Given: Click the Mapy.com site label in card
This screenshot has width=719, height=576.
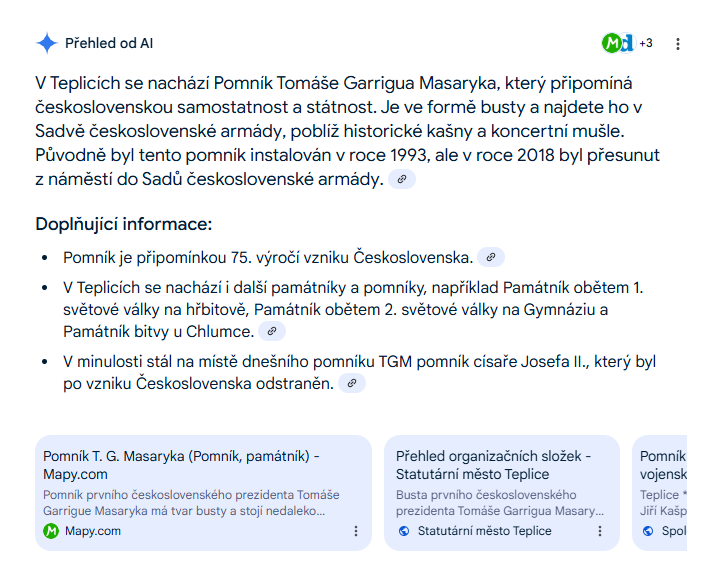Looking at the screenshot, I should pos(93,531).
